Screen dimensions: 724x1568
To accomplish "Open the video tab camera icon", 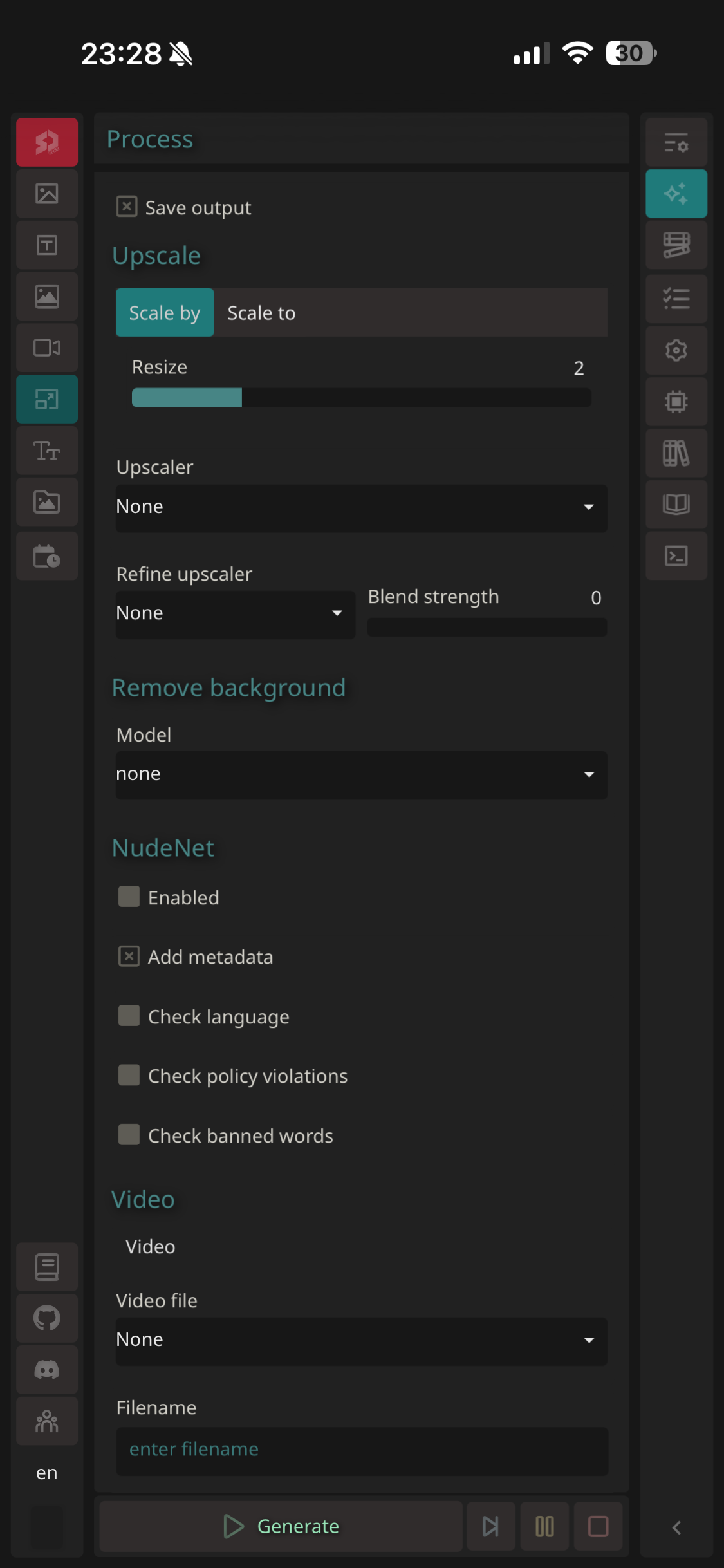I will pyautogui.click(x=47, y=348).
